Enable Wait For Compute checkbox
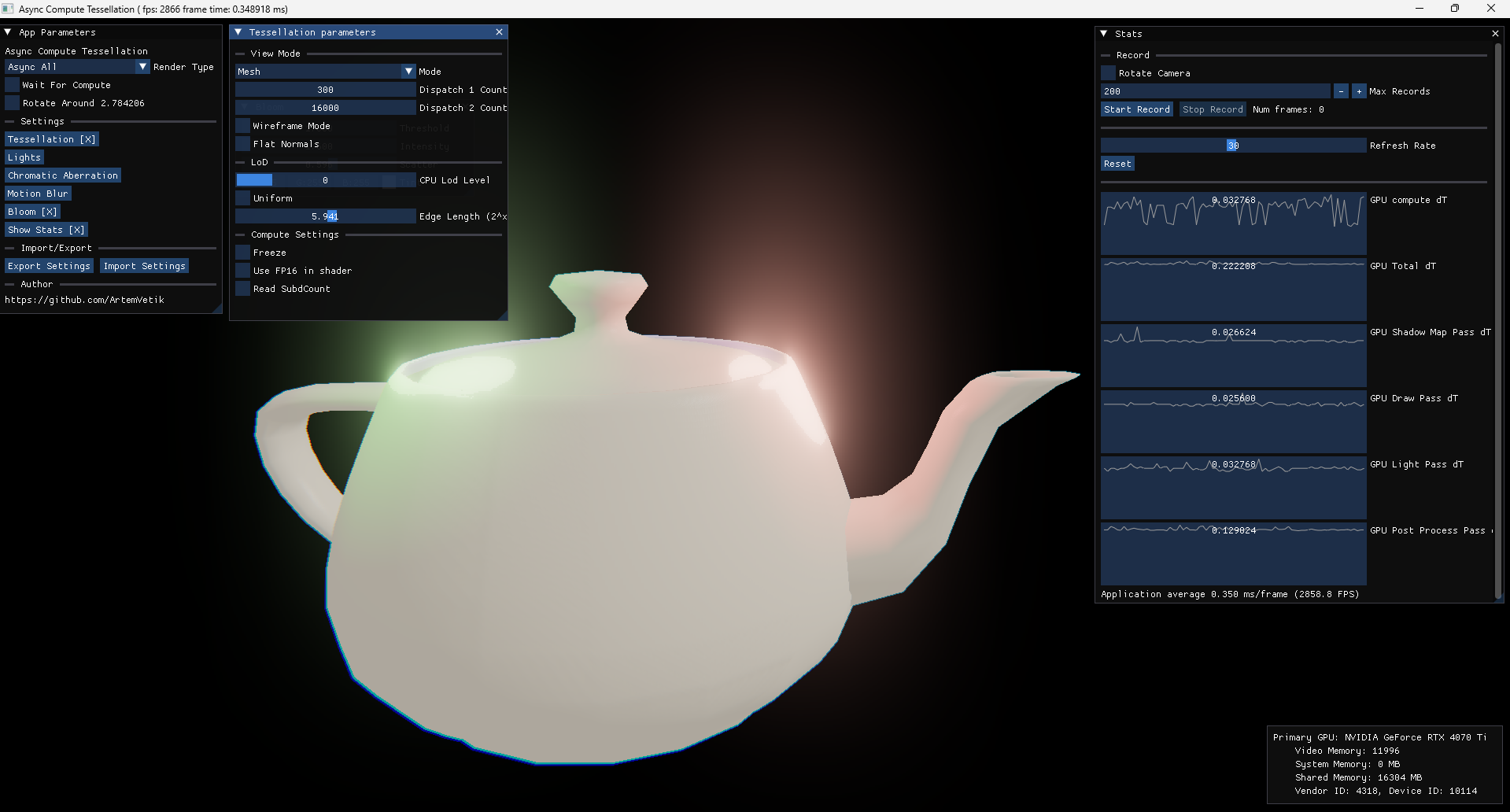The width and height of the screenshot is (1510, 812). tap(12, 85)
